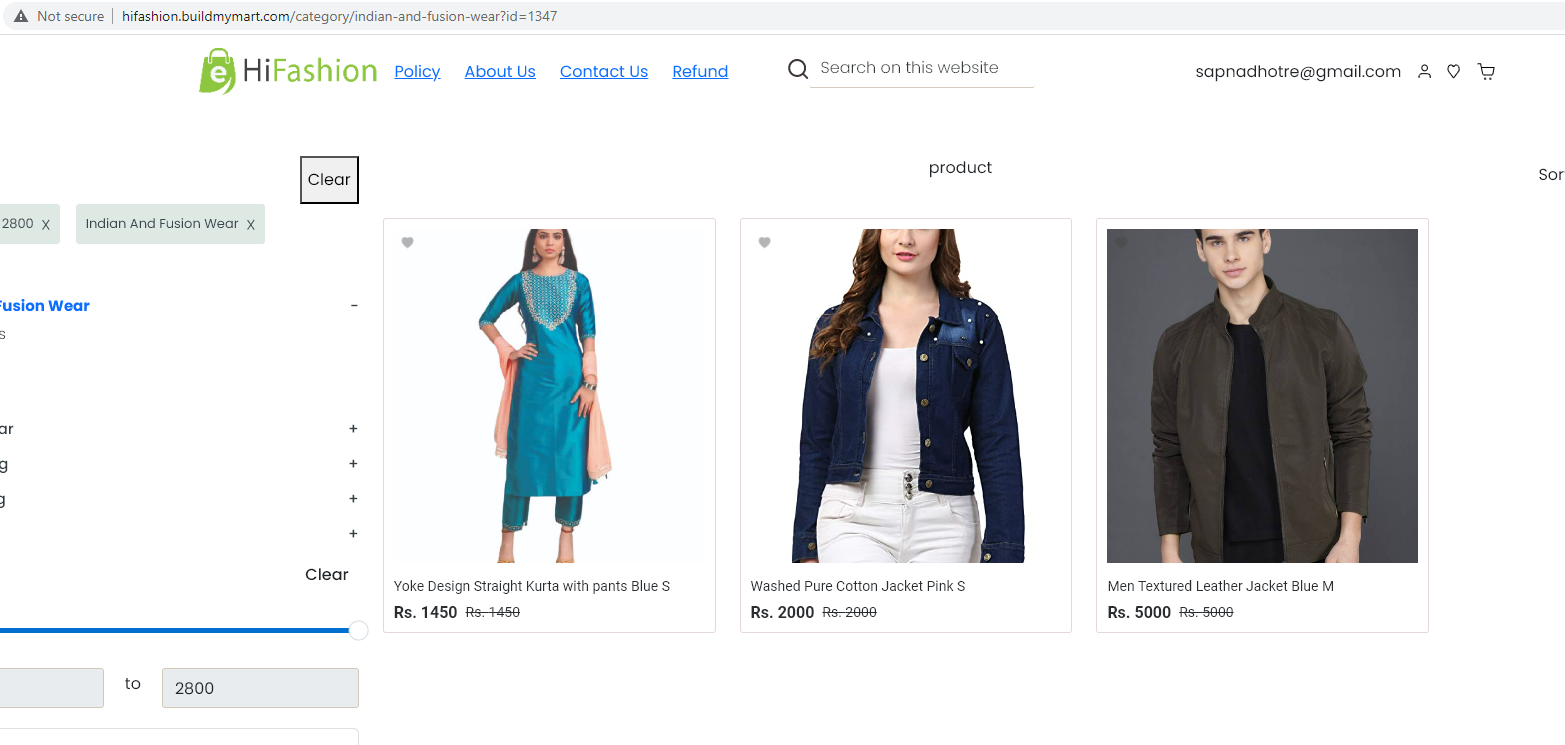Add Yoke Design Kurta to wishlist
Viewport: 1565px width, 745px height.
pos(407,242)
